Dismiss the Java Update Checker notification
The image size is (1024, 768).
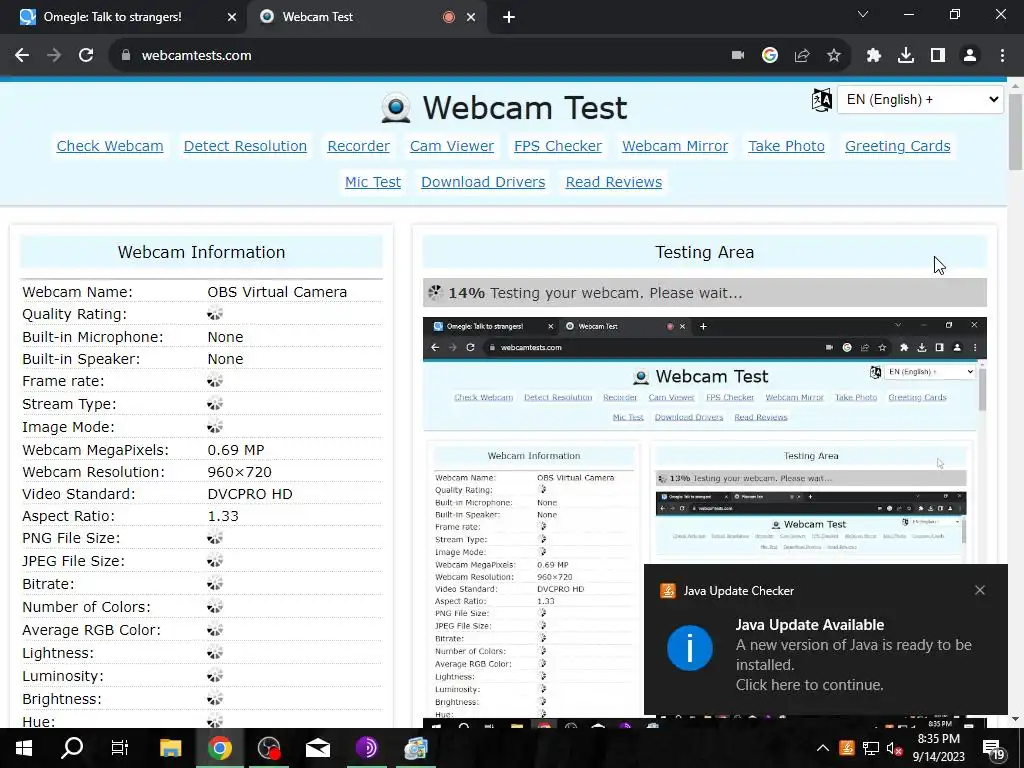click(x=979, y=590)
